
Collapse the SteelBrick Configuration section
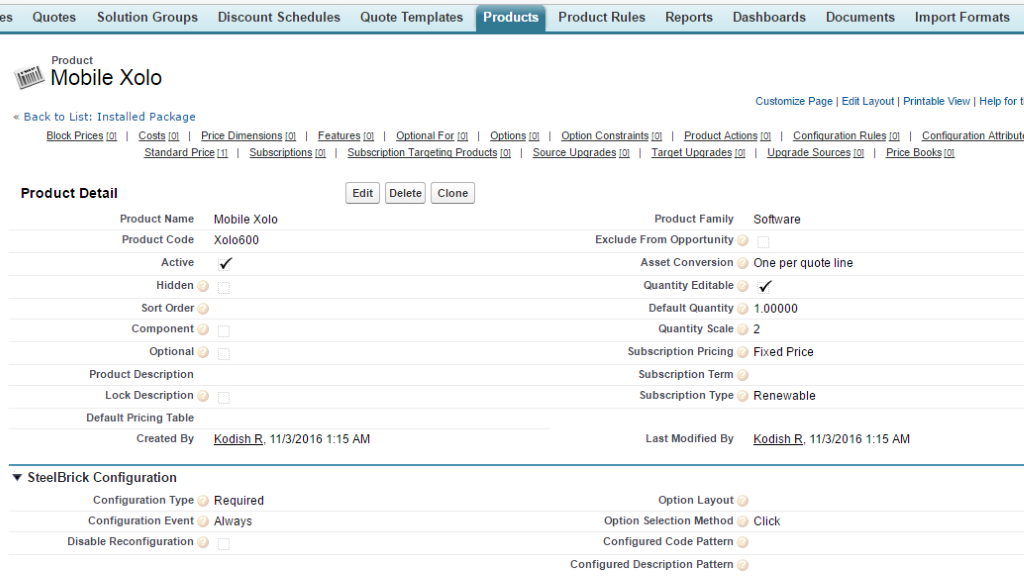point(17,478)
